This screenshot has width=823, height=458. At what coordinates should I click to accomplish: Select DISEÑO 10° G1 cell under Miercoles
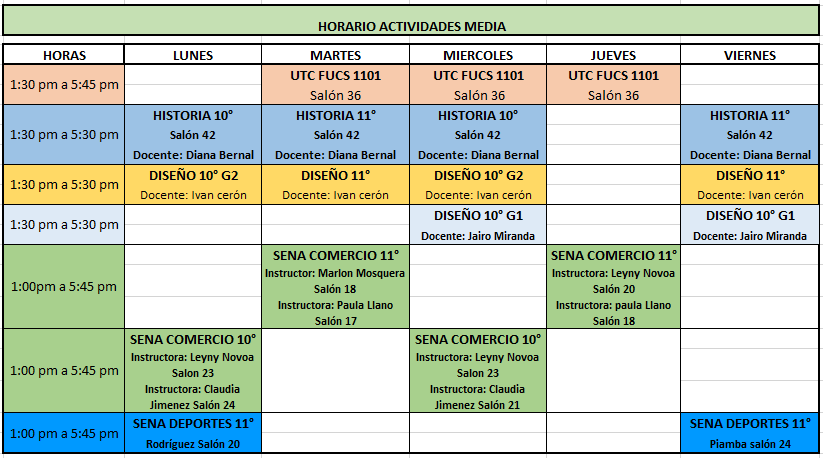(478, 215)
